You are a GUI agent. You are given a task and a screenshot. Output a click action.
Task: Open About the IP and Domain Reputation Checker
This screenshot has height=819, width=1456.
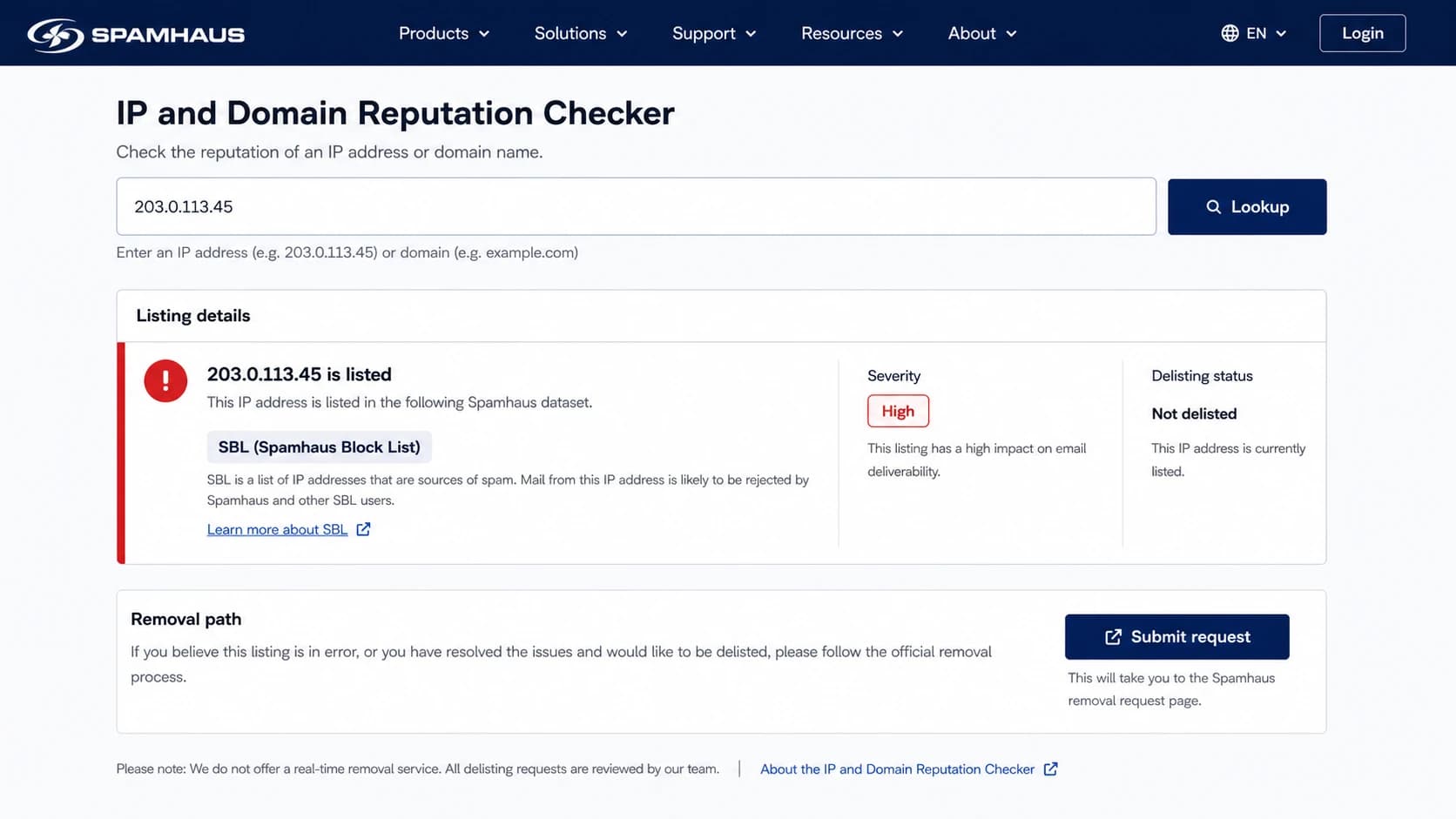(897, 769)
